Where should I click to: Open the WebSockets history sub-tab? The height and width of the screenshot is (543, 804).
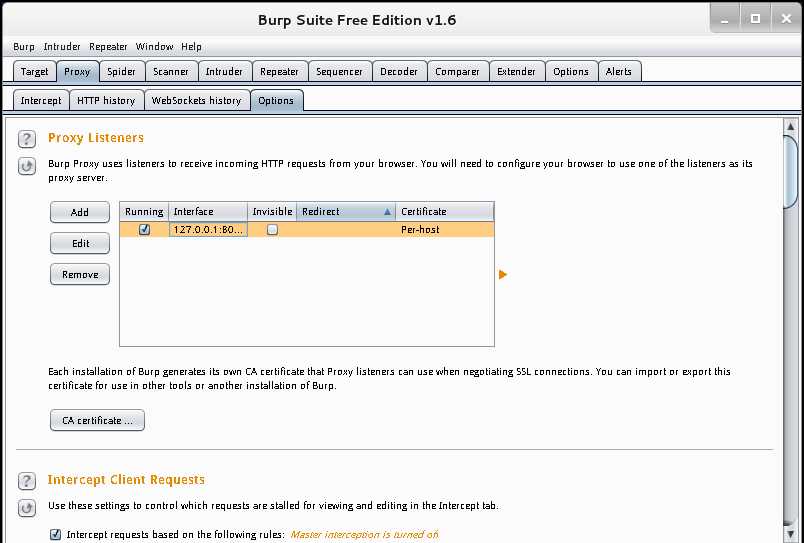(x=196, y=100)
